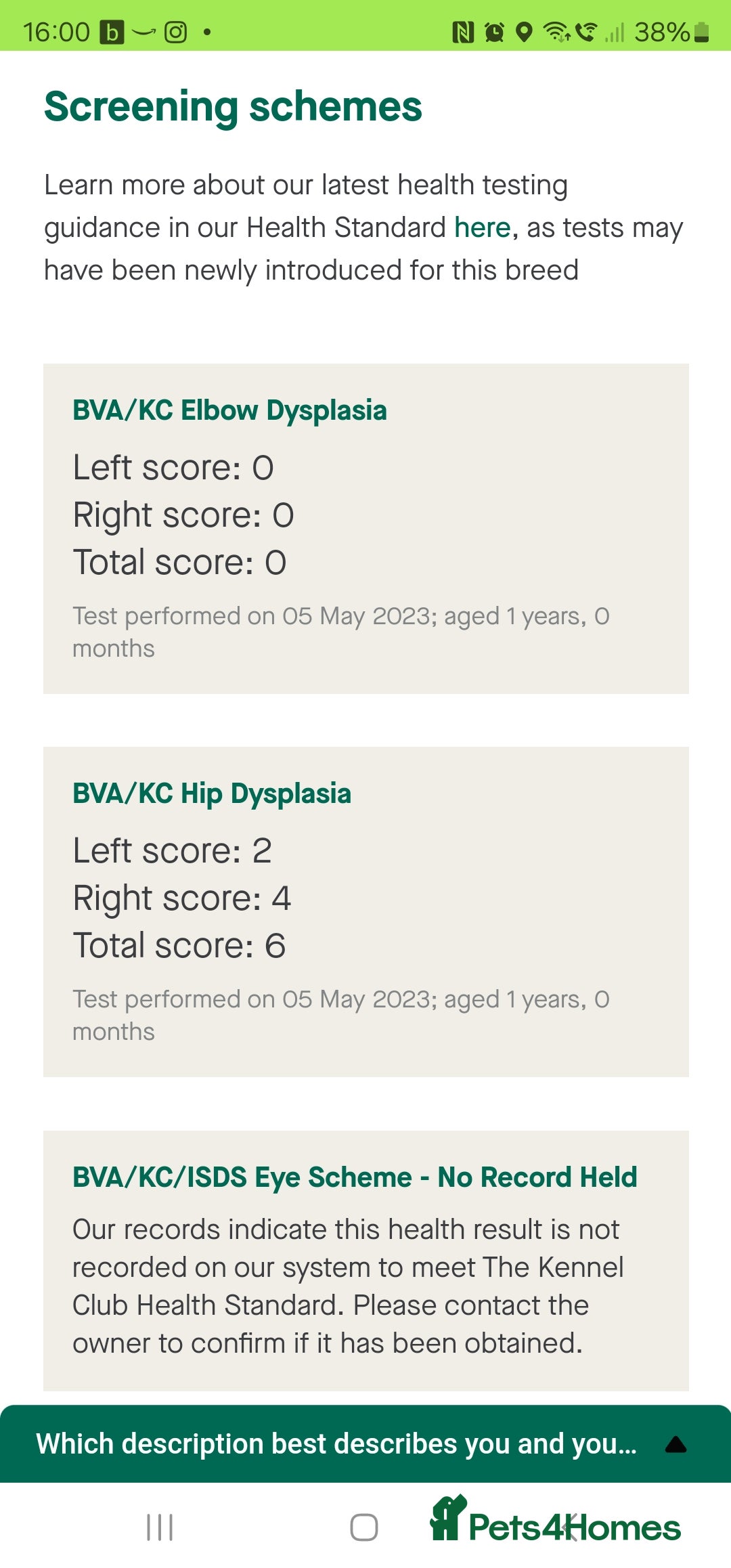Expand the survey banner with up arrow
Screen dimensions: 731x1568
[675, 1445]
